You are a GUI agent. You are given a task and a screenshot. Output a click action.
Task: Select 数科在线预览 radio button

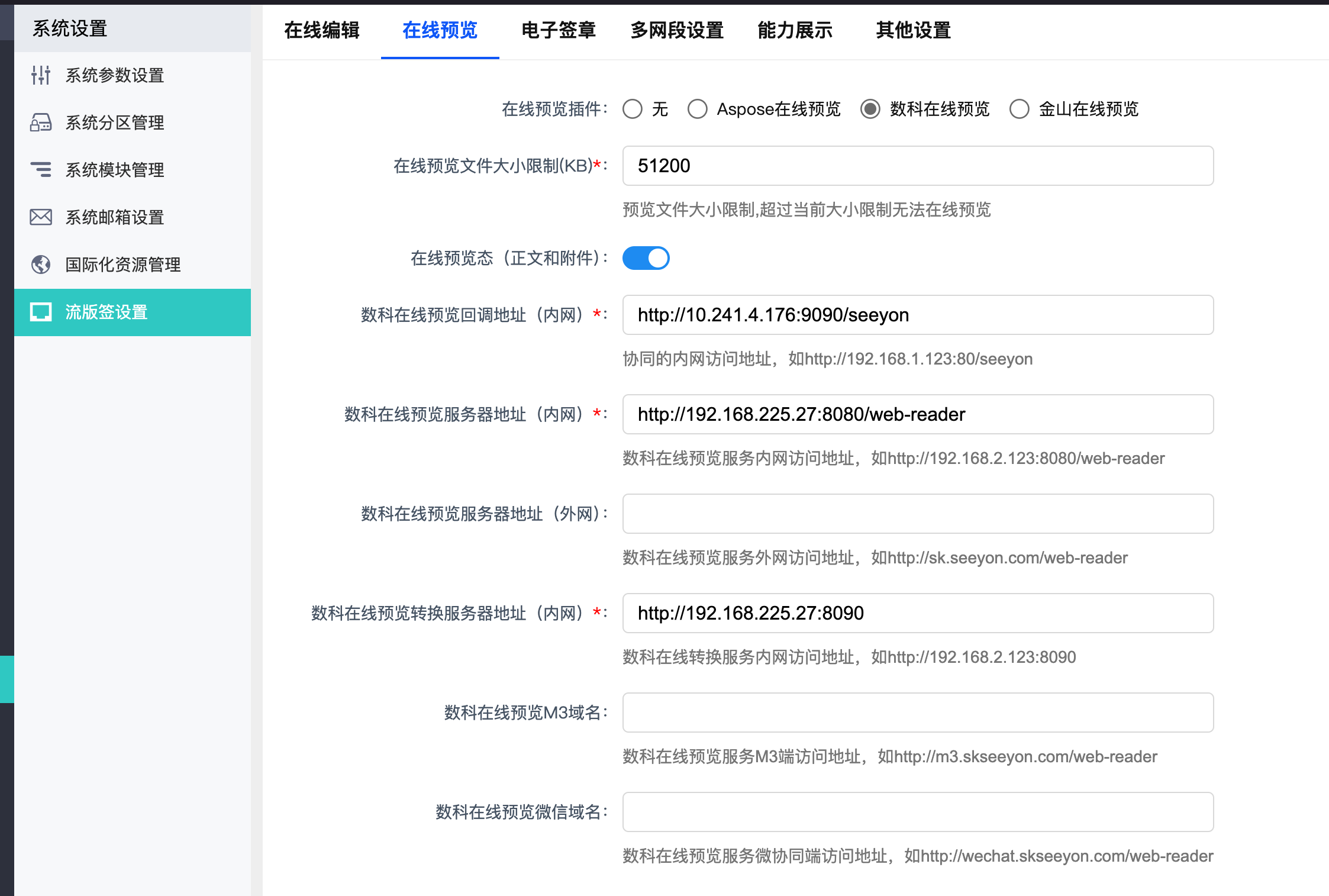[x=870, y=109]
